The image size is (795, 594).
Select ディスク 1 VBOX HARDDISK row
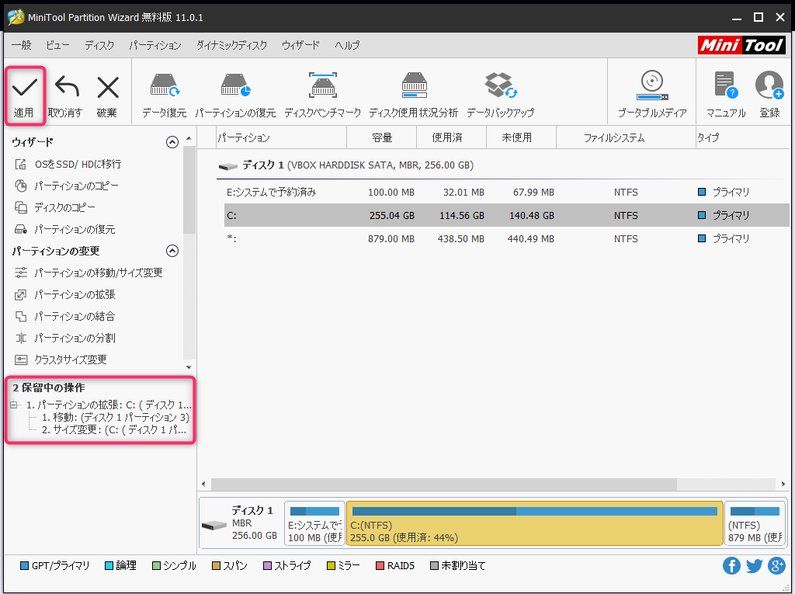coord(502,165)
